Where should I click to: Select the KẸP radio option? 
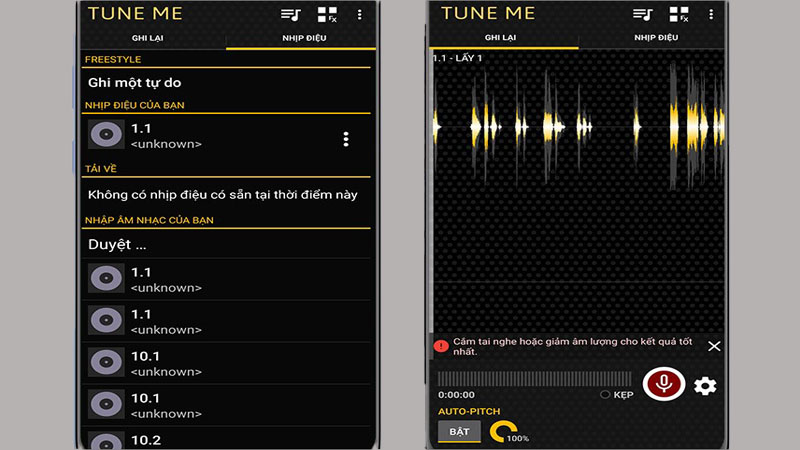click(x=605, y=395)
